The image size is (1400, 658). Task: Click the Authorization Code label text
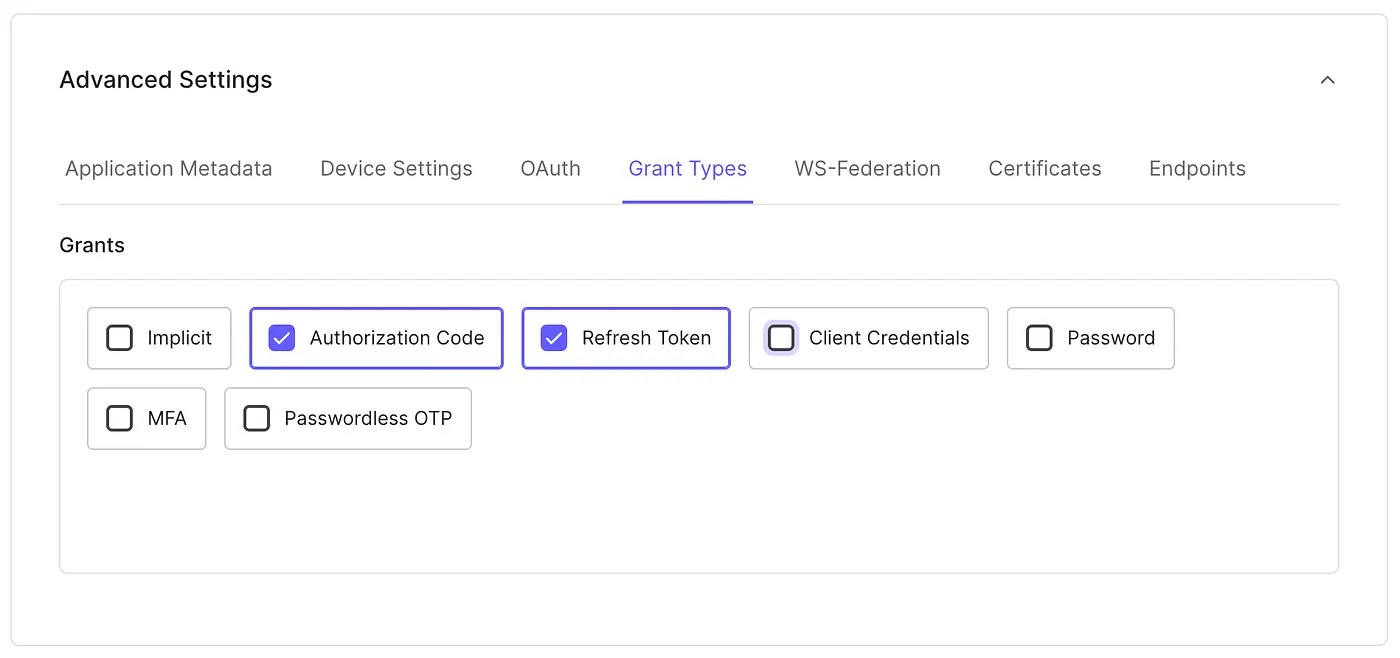coord(397,338)
